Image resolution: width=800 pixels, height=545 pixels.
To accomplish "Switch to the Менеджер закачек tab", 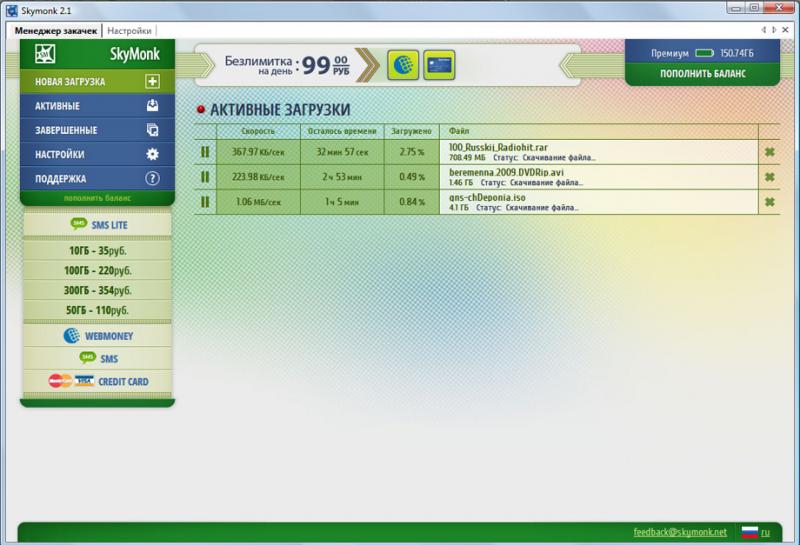I will coord(56,31).
